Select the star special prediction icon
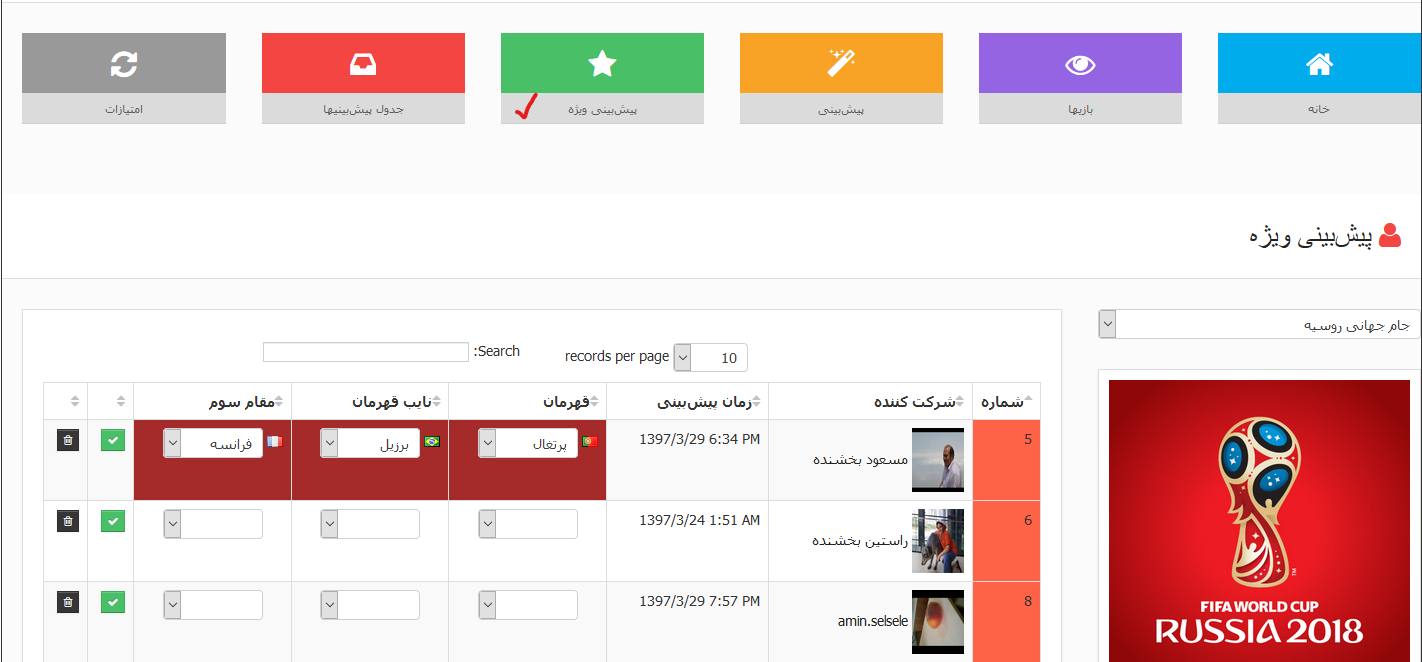Viewport: 1422px width, 662px height. point(602,64)
